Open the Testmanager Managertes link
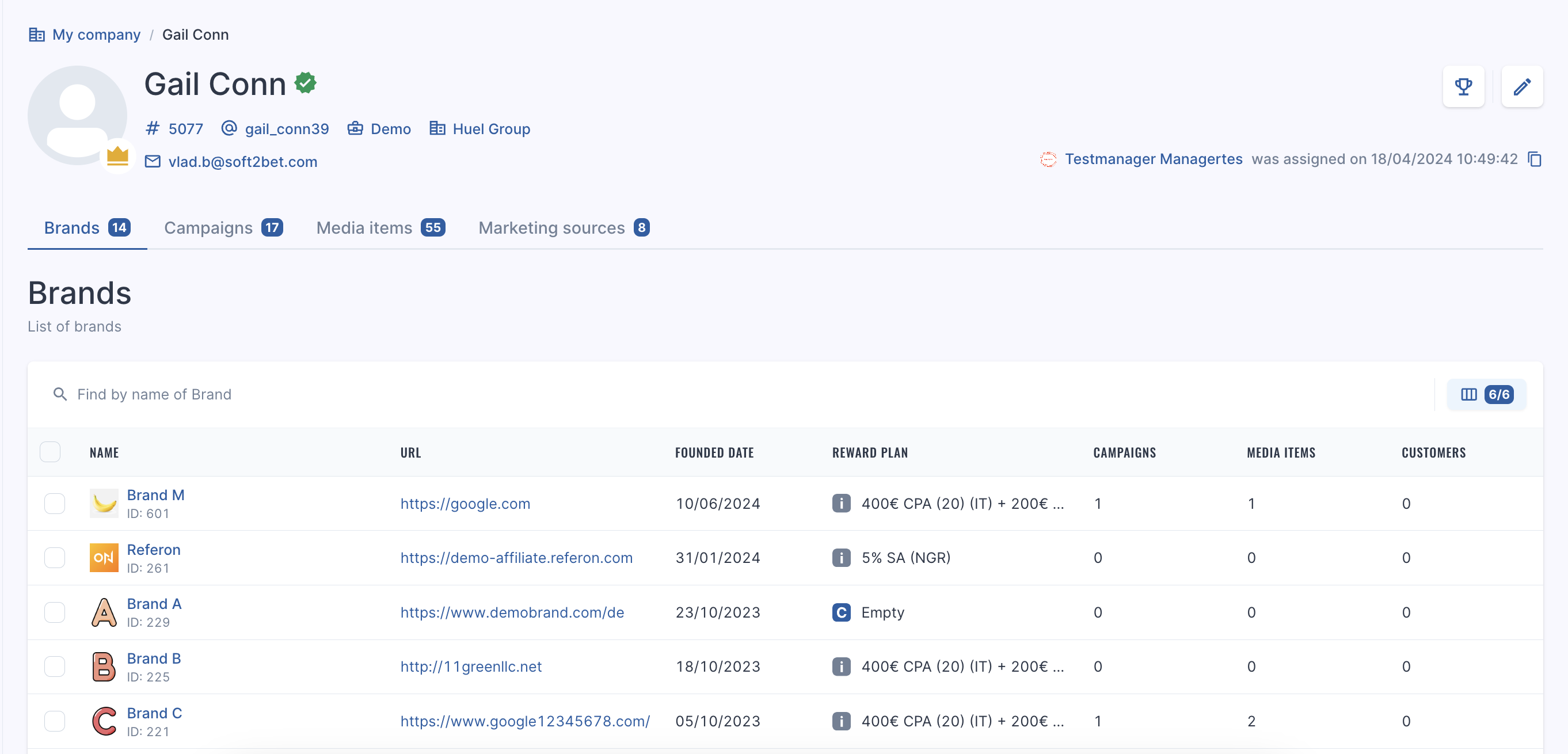 coord(1154,159)
